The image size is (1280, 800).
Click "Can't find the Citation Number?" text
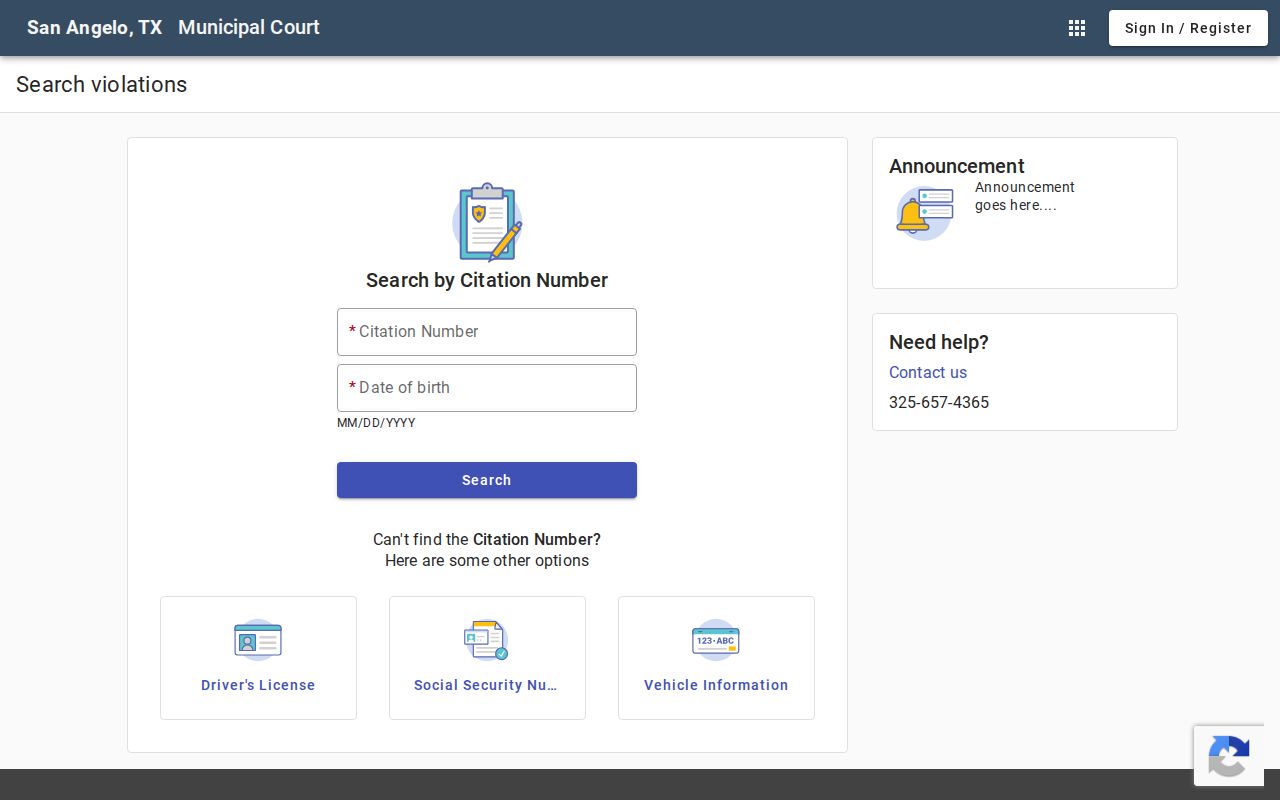487,539
